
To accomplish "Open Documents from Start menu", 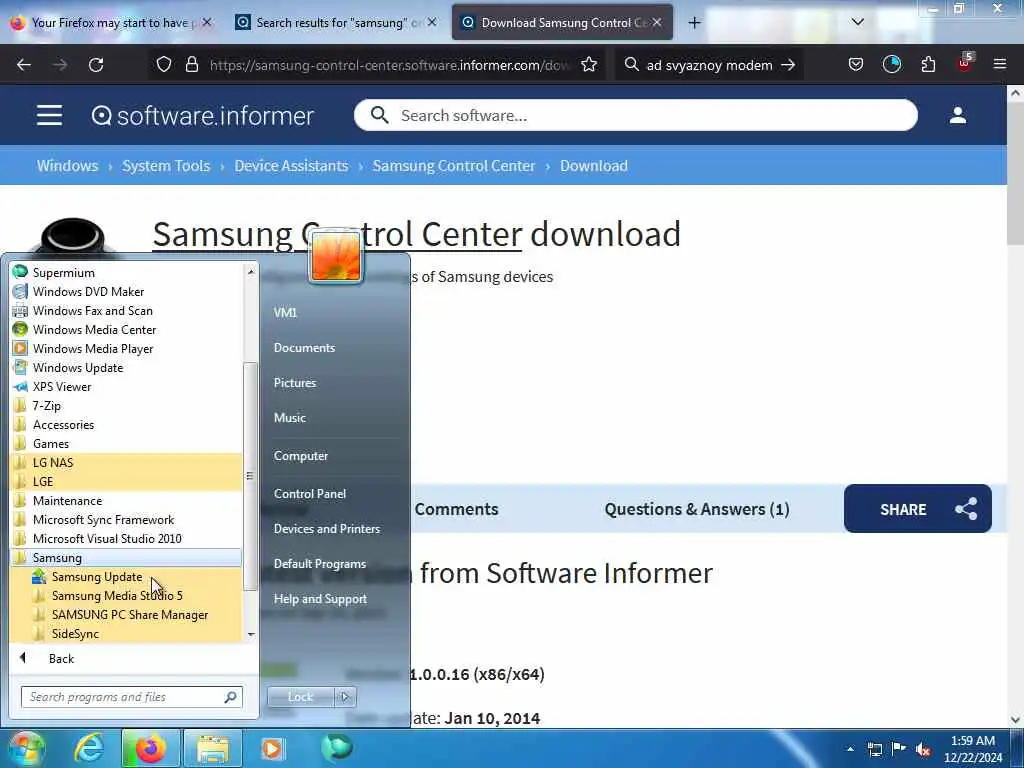I will tap(304, 347).
